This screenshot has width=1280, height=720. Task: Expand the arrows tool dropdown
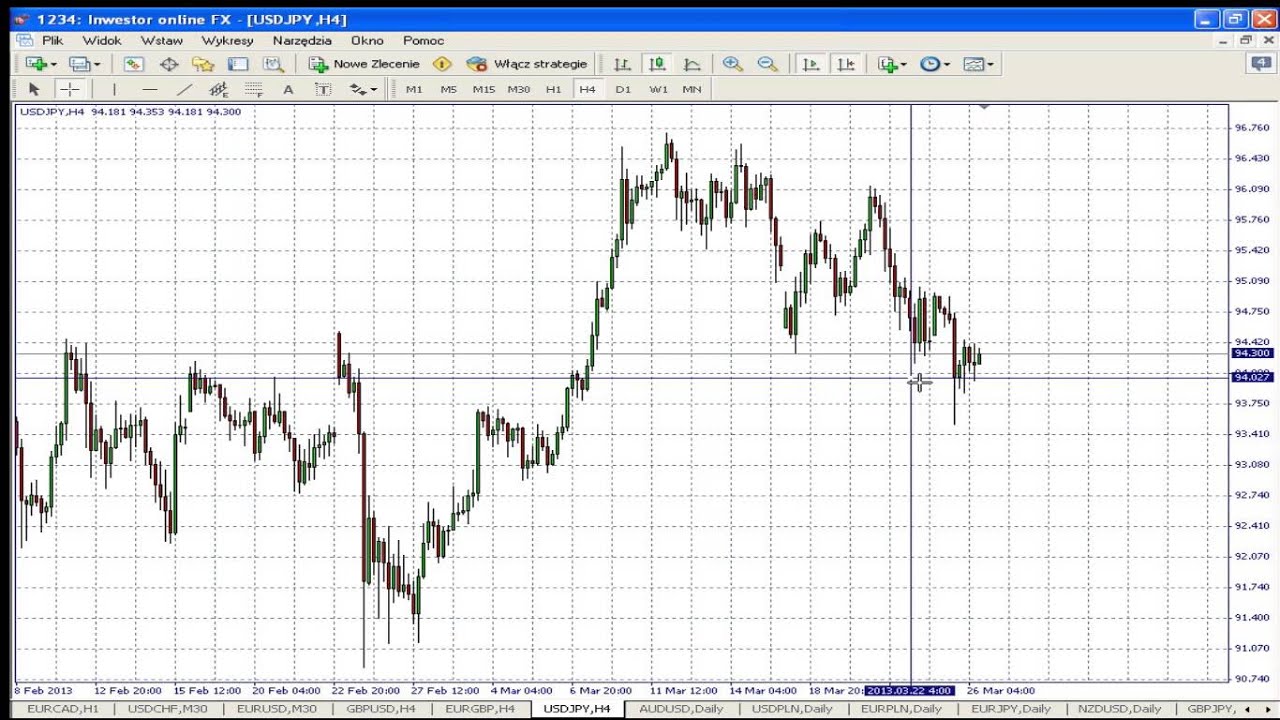click(374, 89)
